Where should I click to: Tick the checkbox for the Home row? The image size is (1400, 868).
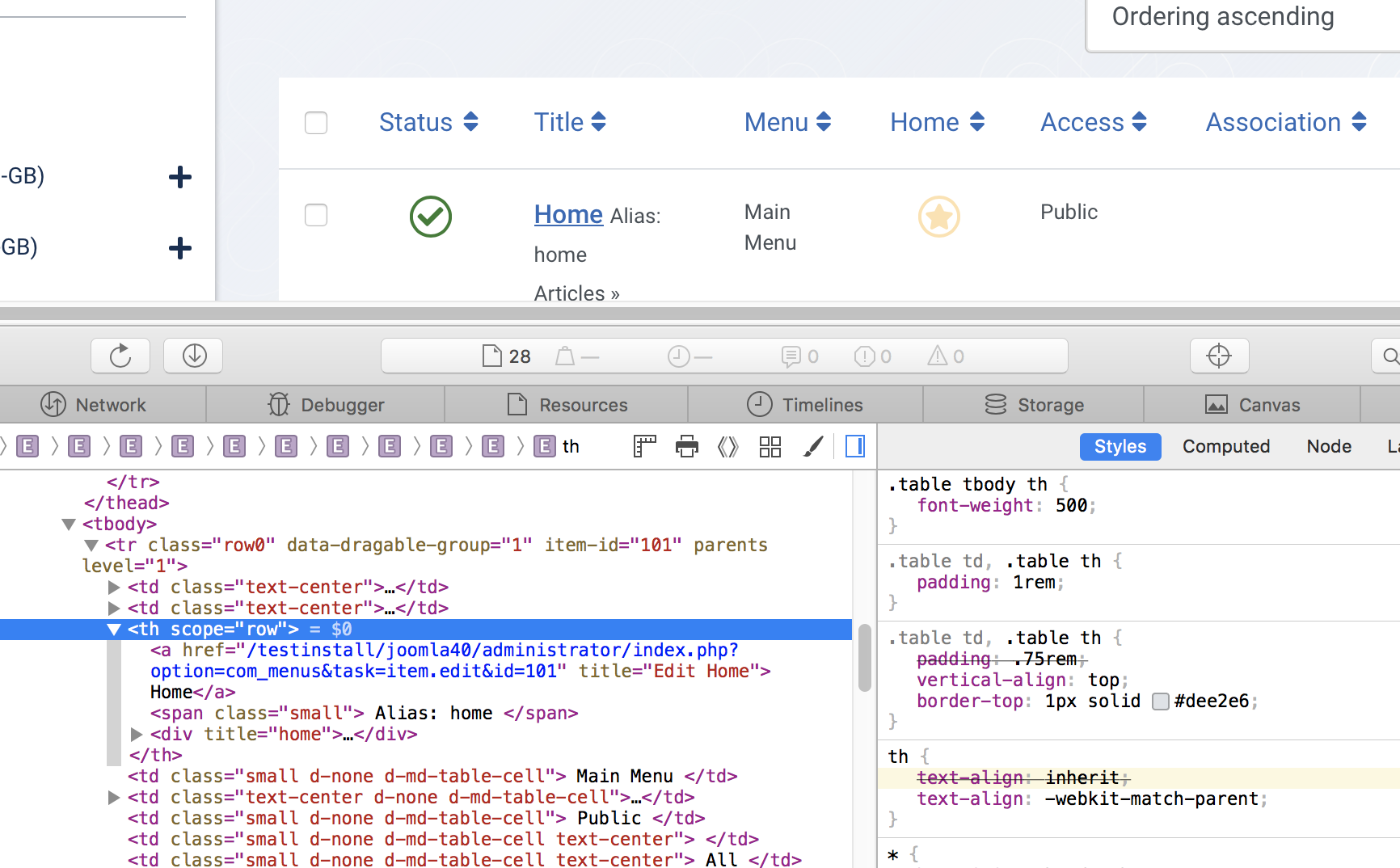coord(316,215)
